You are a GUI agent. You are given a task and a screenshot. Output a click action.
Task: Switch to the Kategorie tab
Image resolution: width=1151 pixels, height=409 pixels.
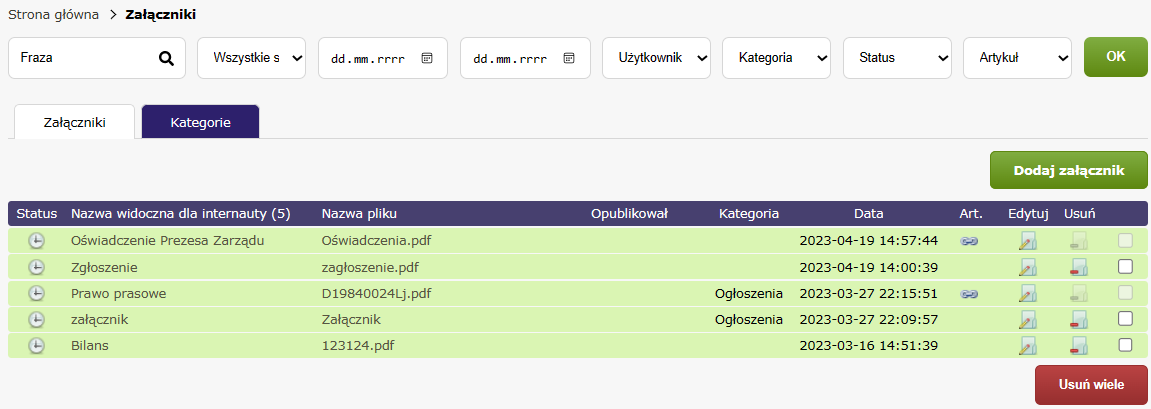point(201,122)
